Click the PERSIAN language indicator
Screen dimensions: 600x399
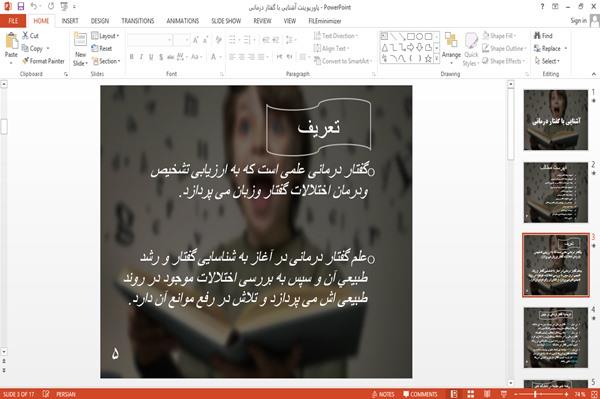(66, 394)
